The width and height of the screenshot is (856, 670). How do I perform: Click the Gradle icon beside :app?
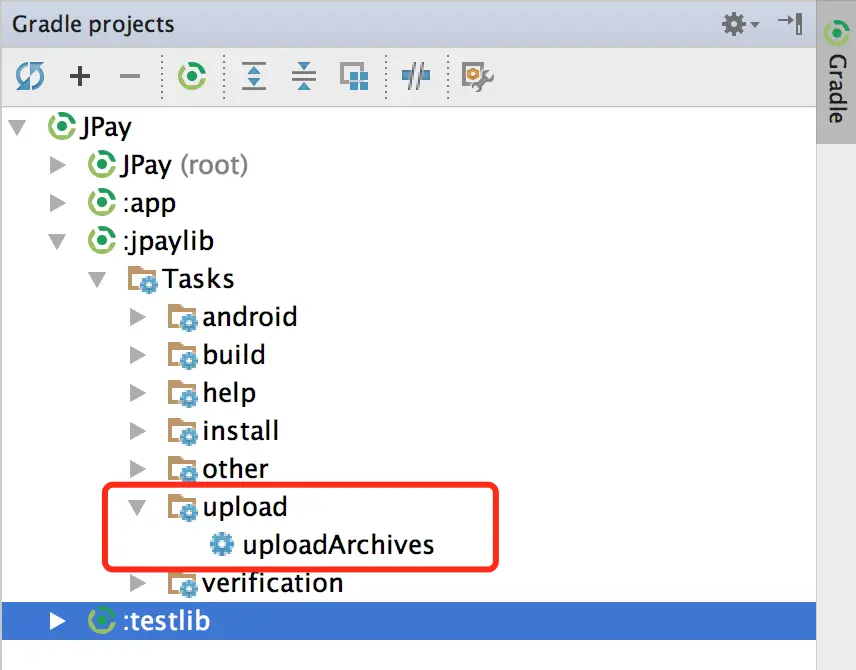[x=102, y=203]
